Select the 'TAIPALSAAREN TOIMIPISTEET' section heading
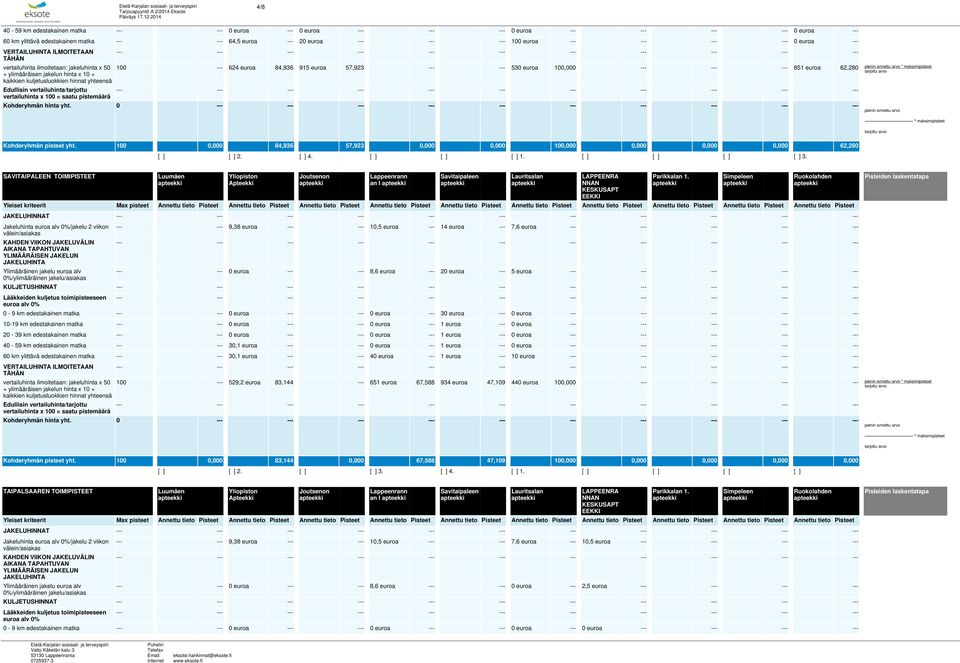Viewport: 960px width, 663px height. [x=48, y=491]
